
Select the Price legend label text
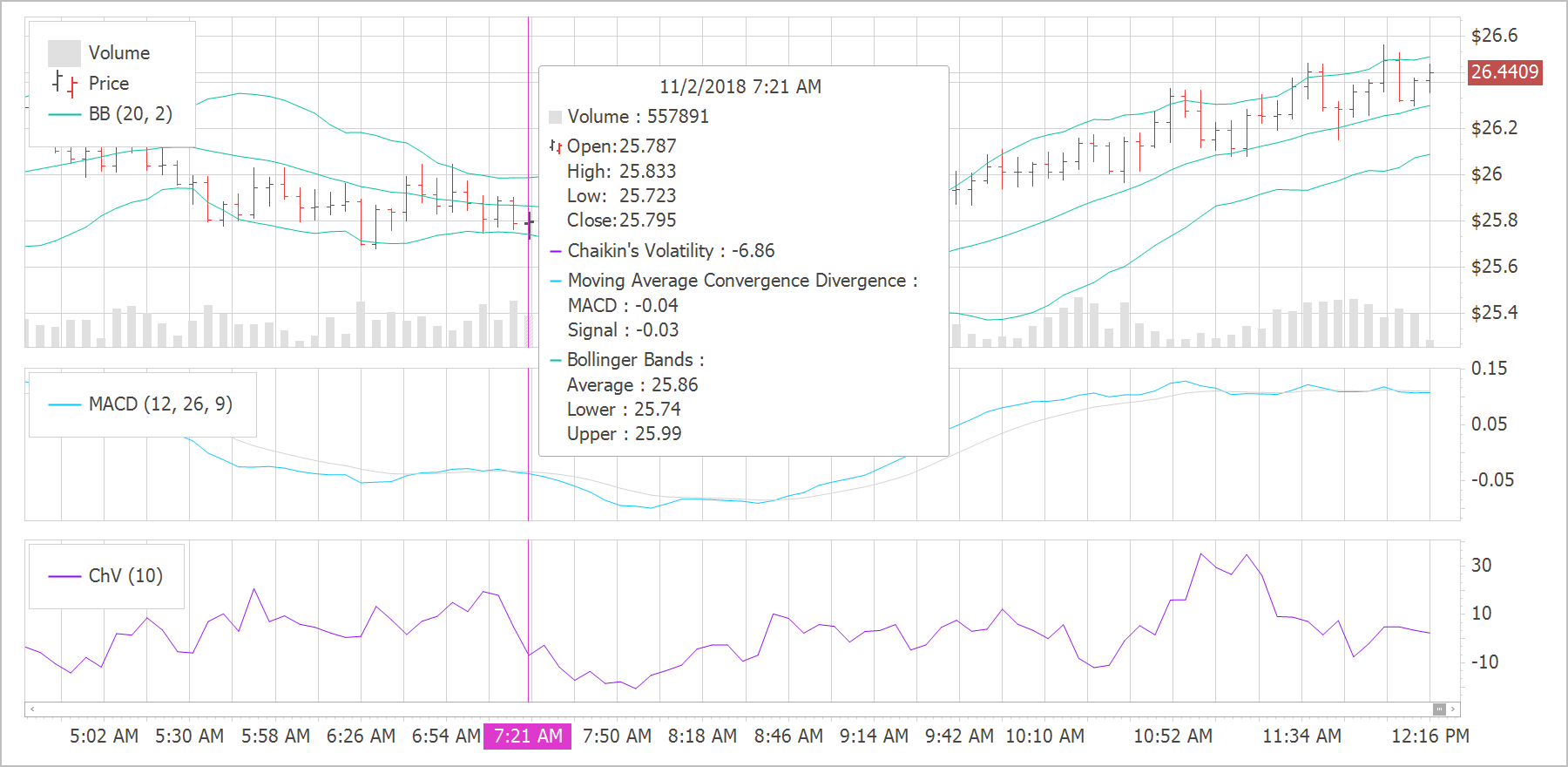109,84
